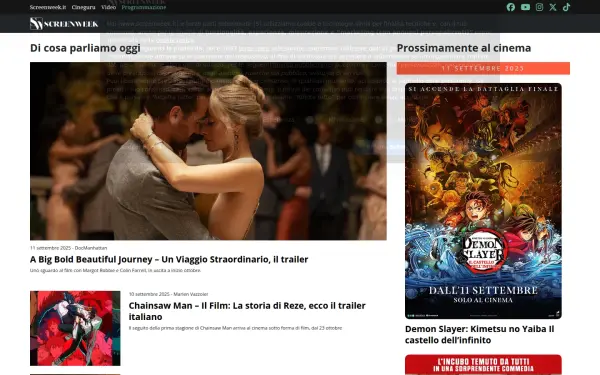Screen dimensions: 600x375
Task: Open the Chainsaw Man Reze trailer headline
Action: [247, 311]
